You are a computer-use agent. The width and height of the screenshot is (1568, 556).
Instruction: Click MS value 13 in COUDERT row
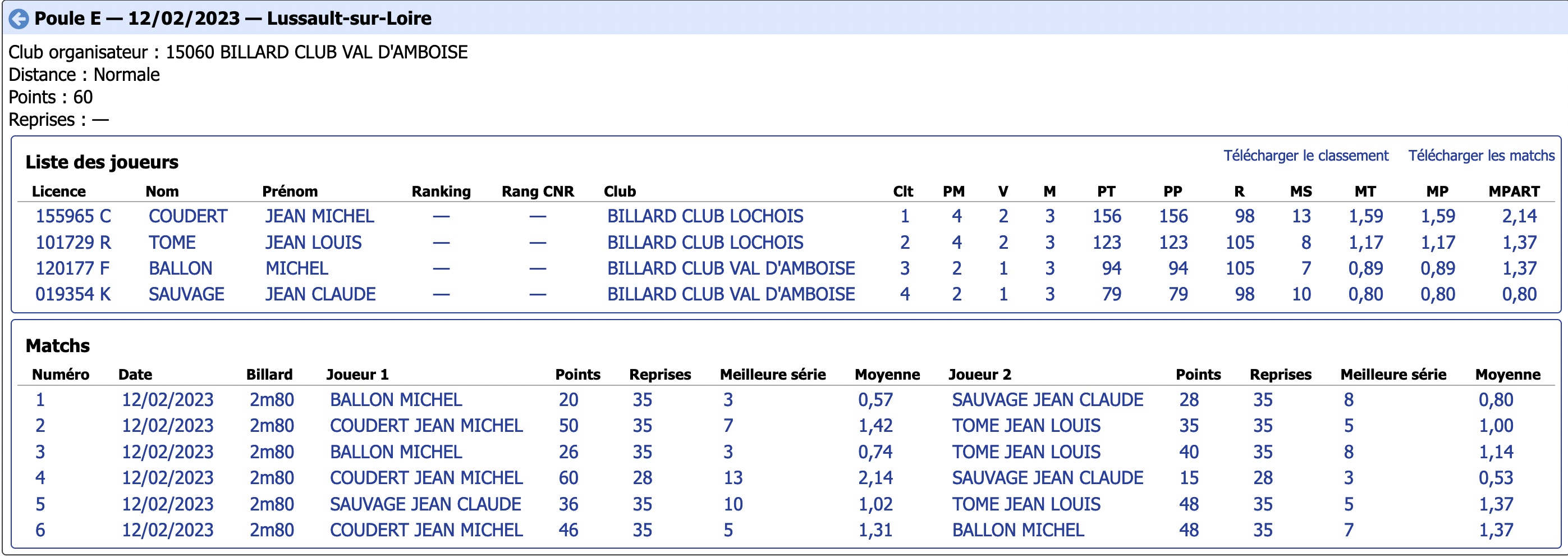pyautogui.click(x=1301, y=216)
